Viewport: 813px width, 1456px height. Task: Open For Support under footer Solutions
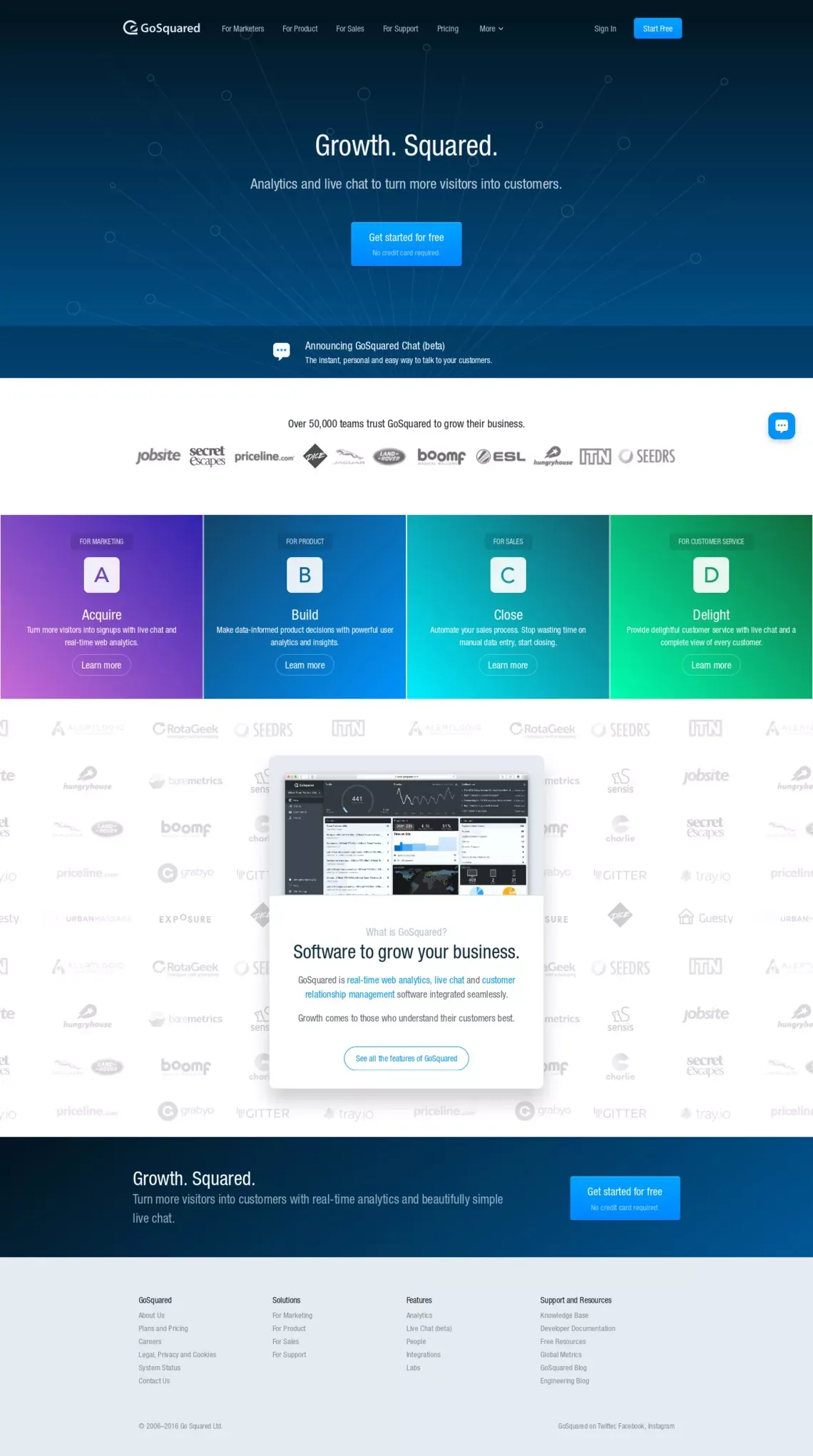pos(289,1355)
